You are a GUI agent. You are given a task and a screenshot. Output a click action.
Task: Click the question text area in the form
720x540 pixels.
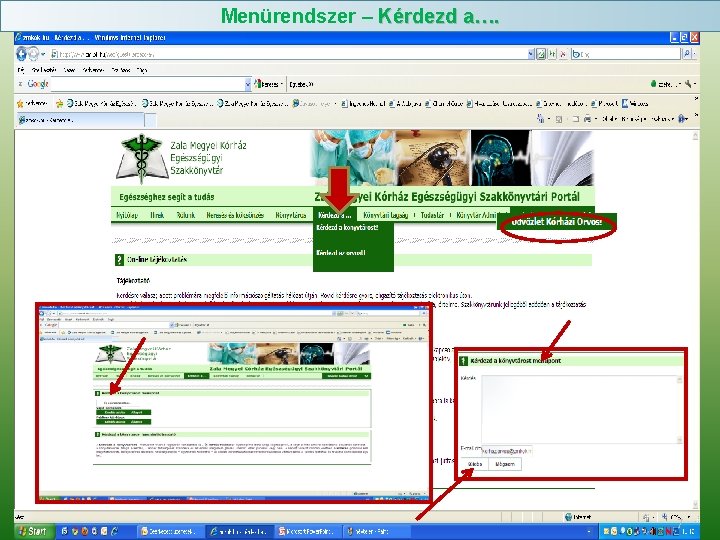pyautogui.click(x=582, y=409)
